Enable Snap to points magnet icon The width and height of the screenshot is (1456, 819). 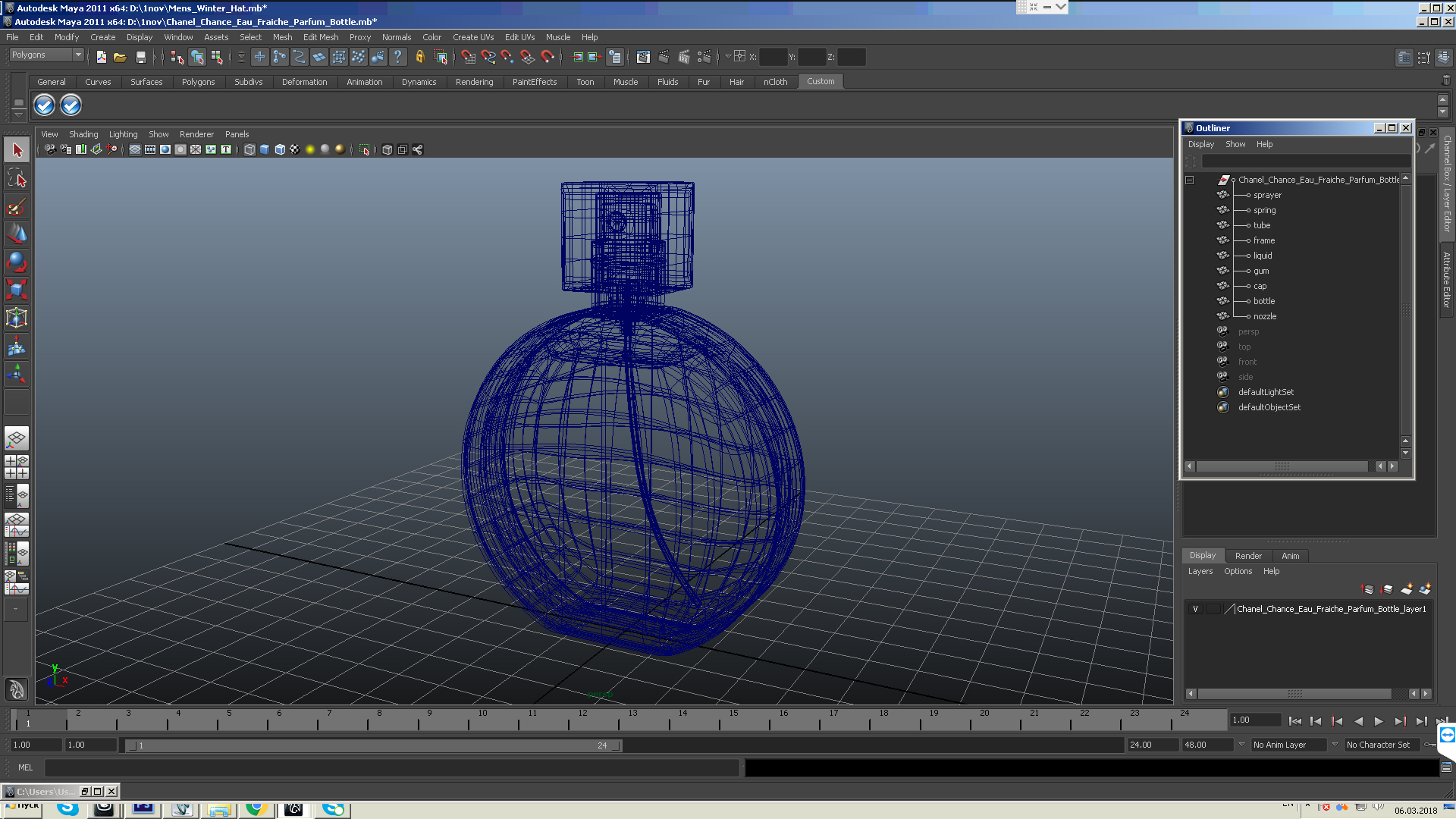pyautogui.click(x=507, y=57)
